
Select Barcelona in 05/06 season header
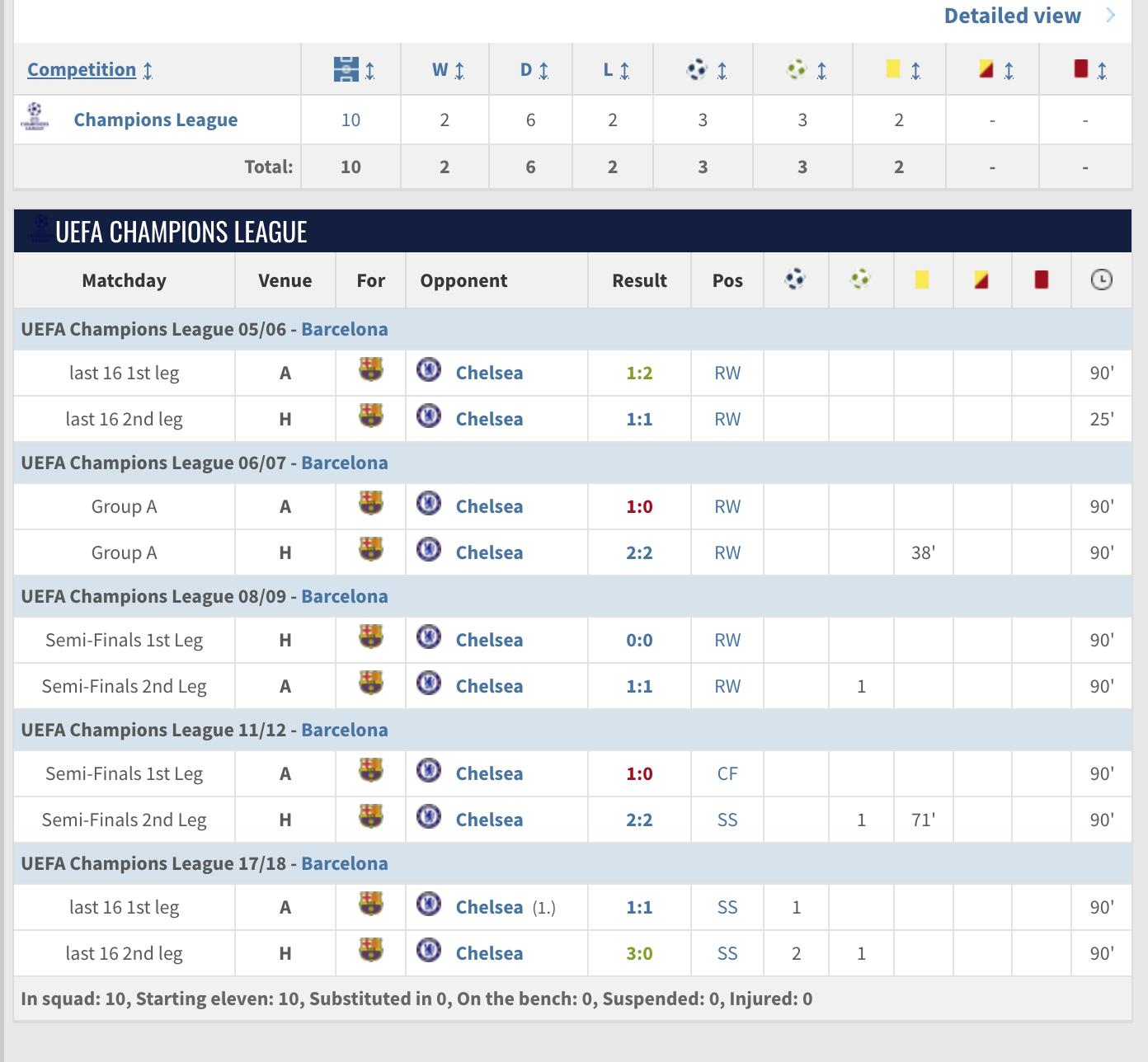coord(344,330)
